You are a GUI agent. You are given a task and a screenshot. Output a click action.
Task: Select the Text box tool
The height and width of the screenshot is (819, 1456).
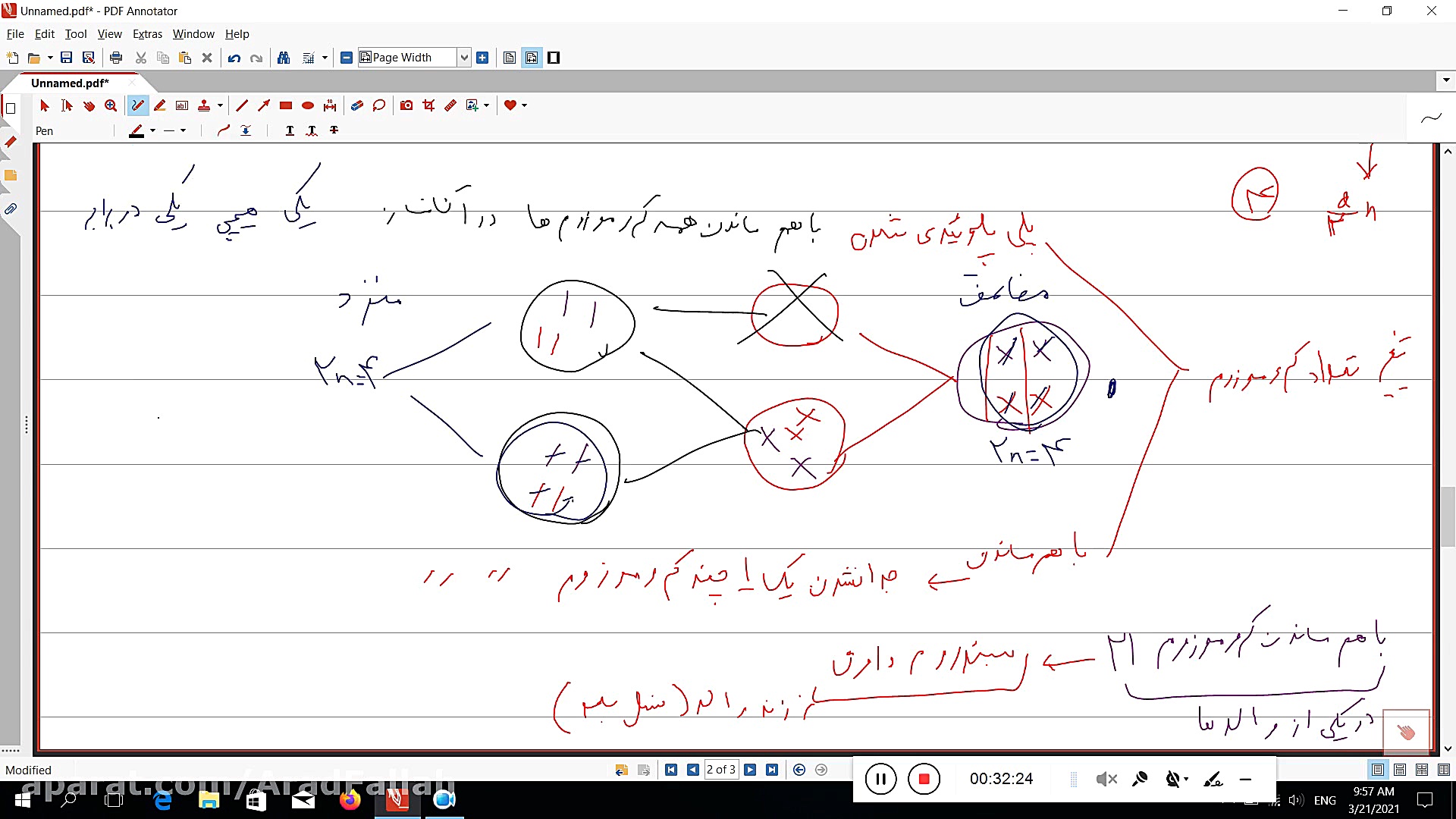click(x=182, y=105)
